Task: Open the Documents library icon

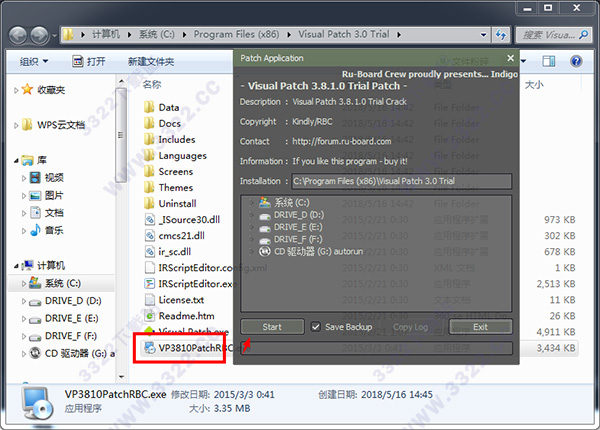Action: [35, 213]
